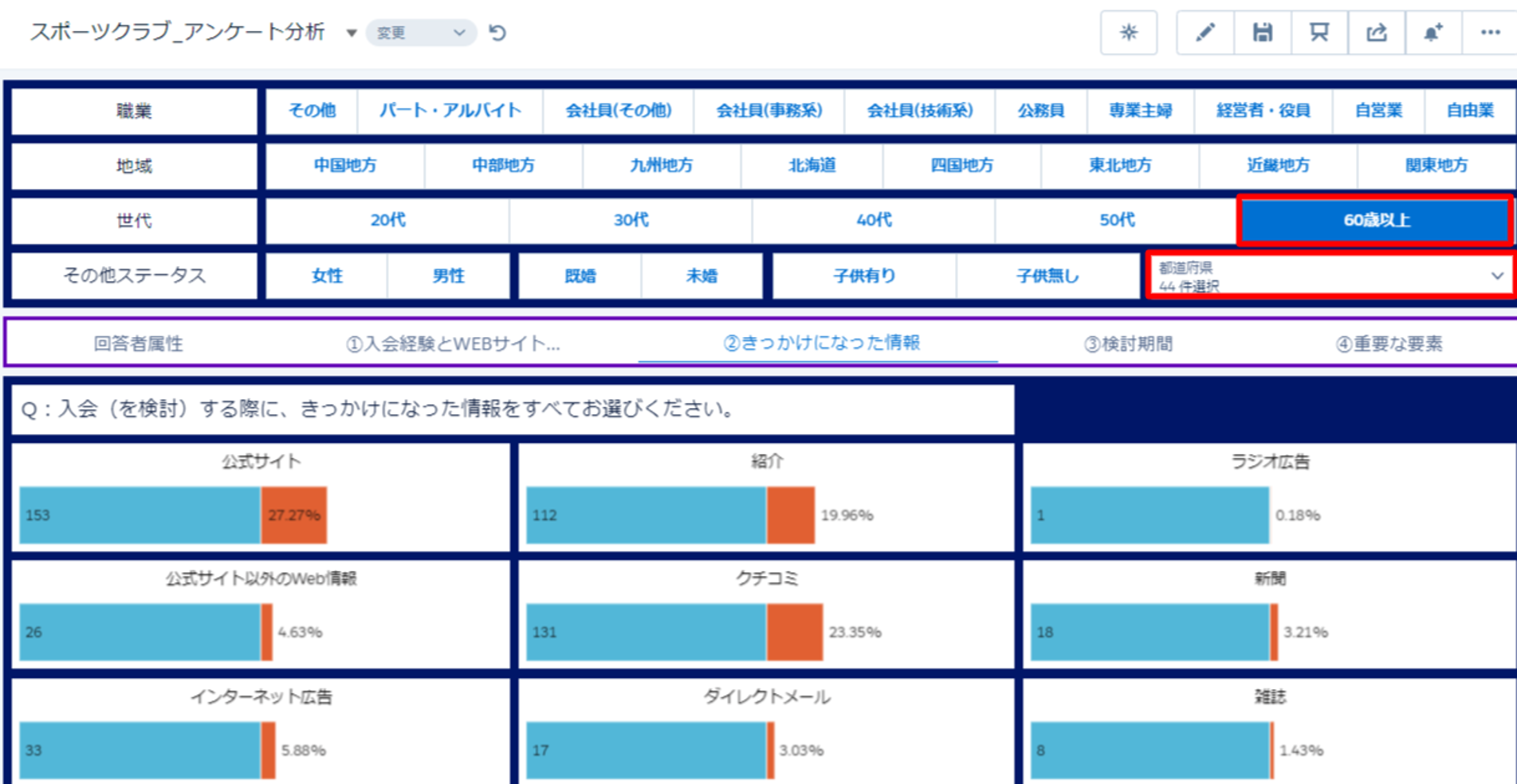Save the dashboard with floppy disk icon
The width and height of the screenshot is (1517, 784).
pyautogui.click(x=1262, y=33)
